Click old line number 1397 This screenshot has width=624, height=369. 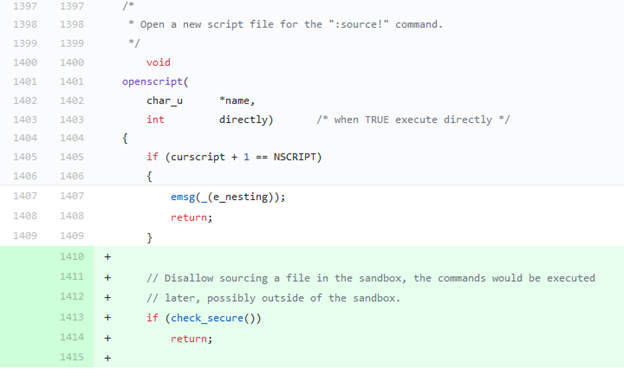pos(25,6)
